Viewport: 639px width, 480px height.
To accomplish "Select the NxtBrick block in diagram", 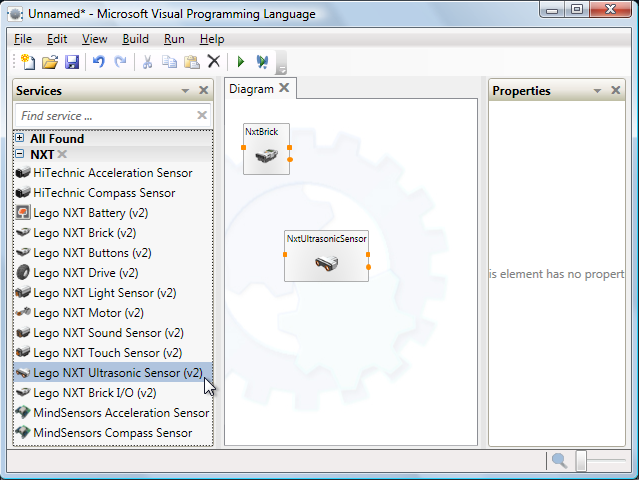I will click(267, 149).
